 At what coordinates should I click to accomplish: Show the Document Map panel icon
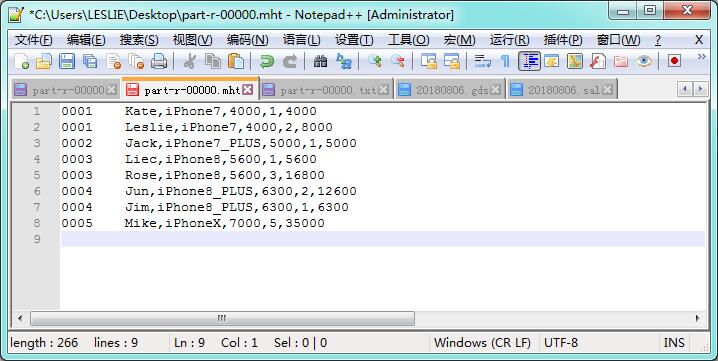click(x=575, y=61)
